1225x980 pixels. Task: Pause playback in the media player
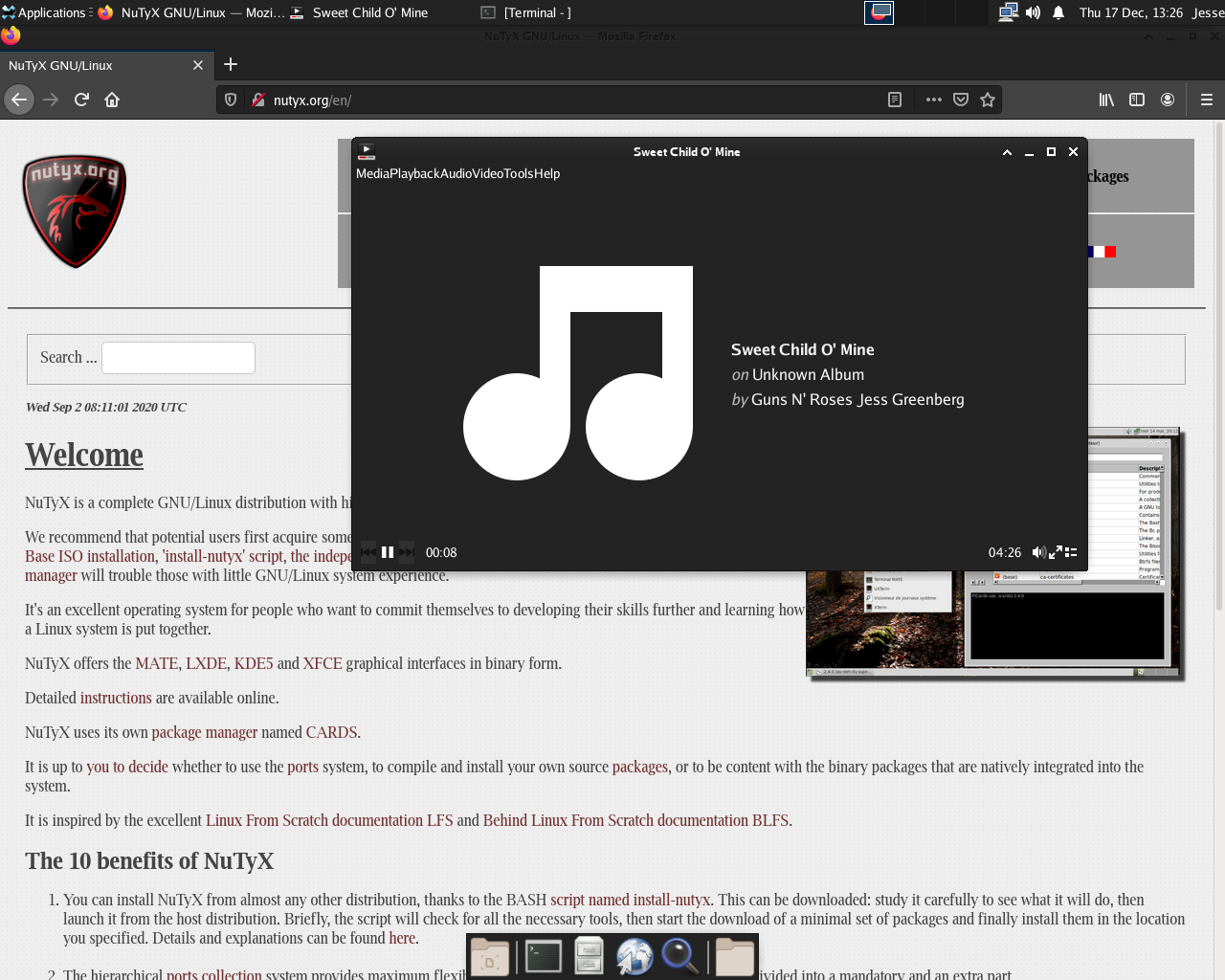[x=388, y=552]
